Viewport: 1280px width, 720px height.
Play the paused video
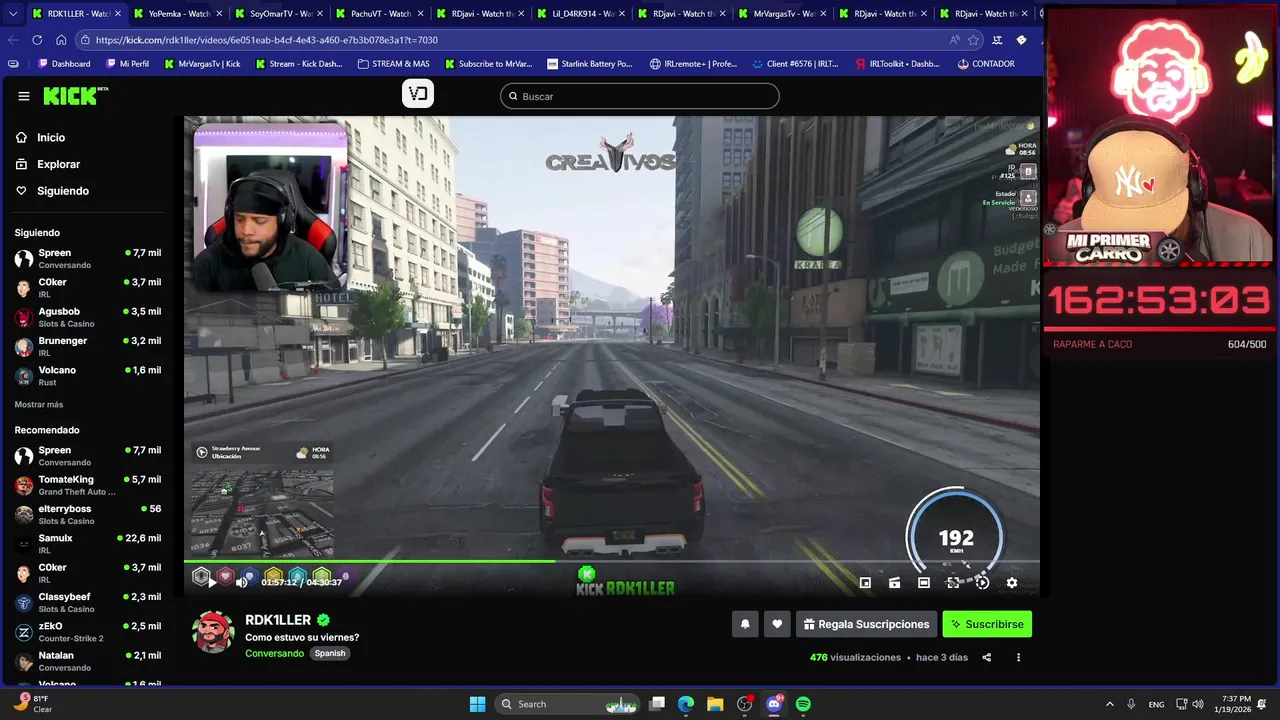[x=212, y=581]
